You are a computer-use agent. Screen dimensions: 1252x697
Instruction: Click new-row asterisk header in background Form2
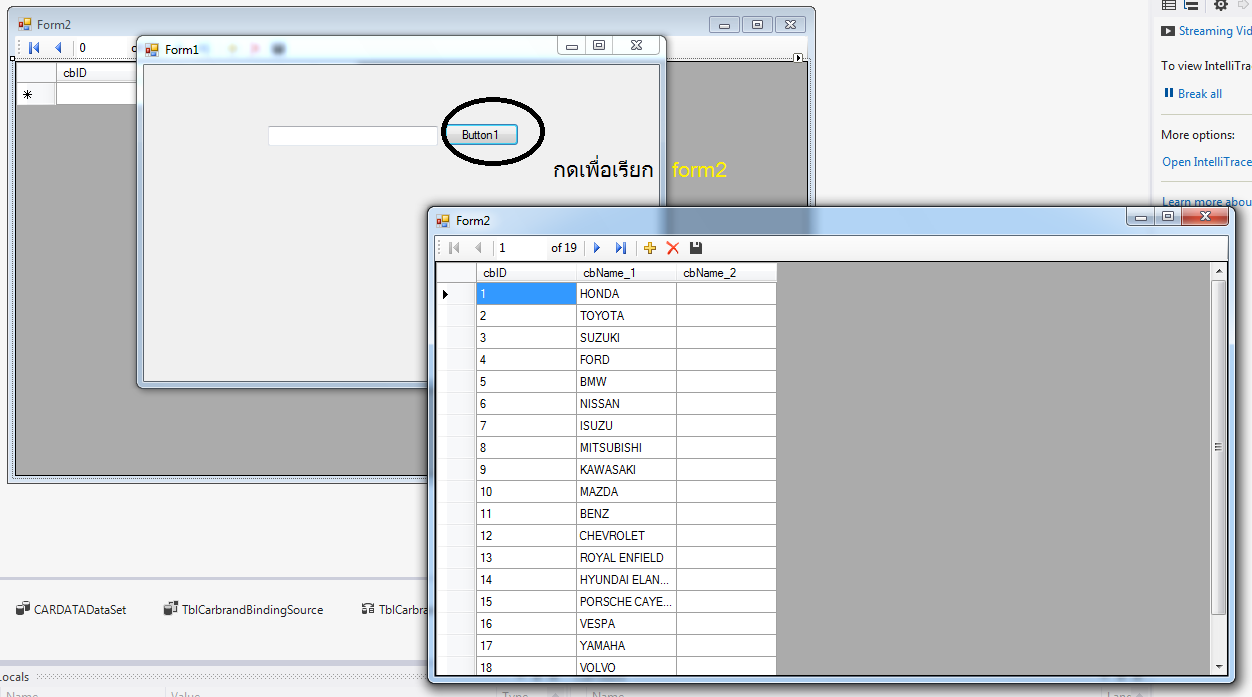pos(36,94)
